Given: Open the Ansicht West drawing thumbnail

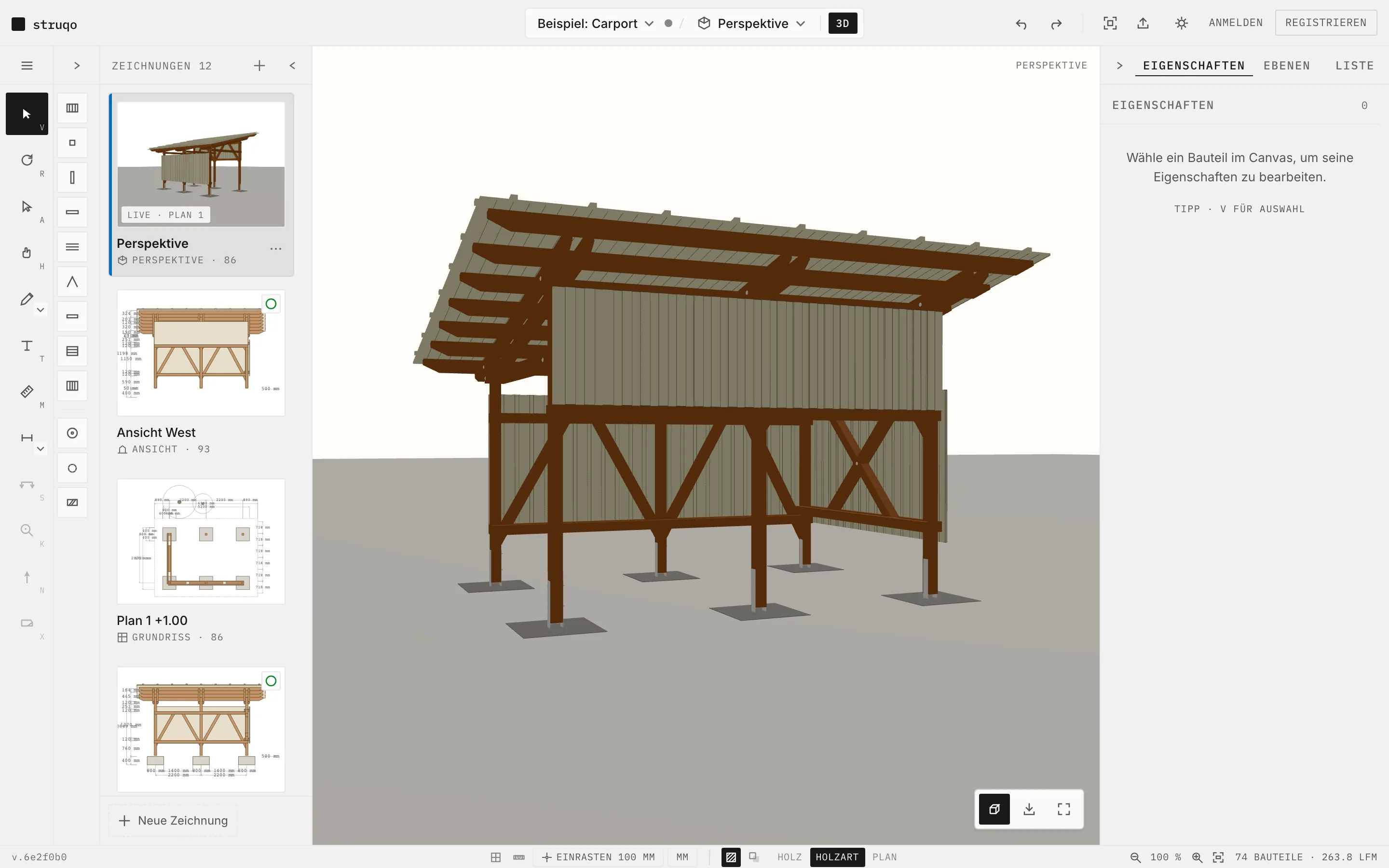Looking at the screenshot, I should point(201,353).
